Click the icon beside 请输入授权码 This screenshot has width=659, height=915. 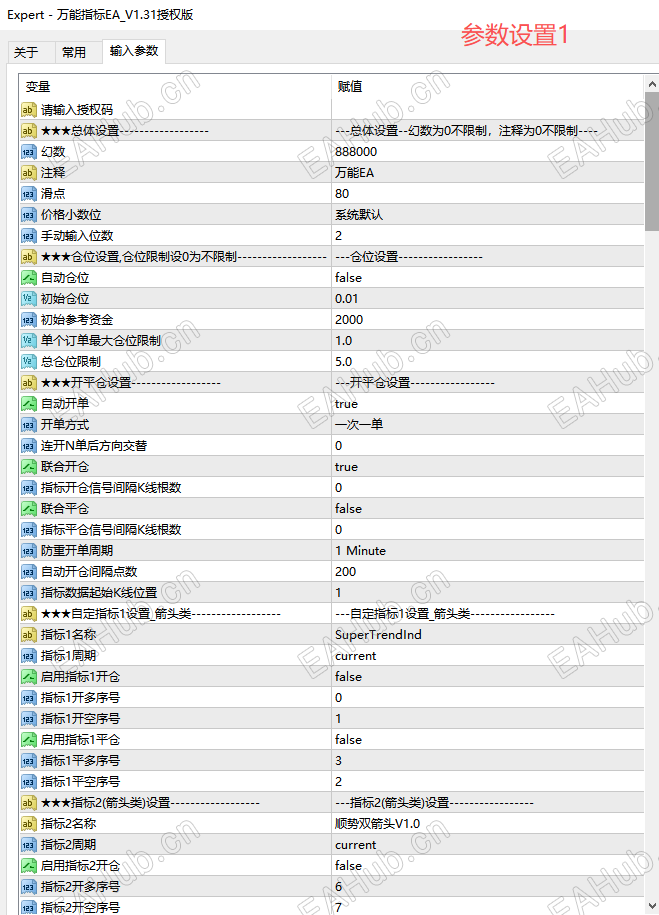[x=29, y=110]
